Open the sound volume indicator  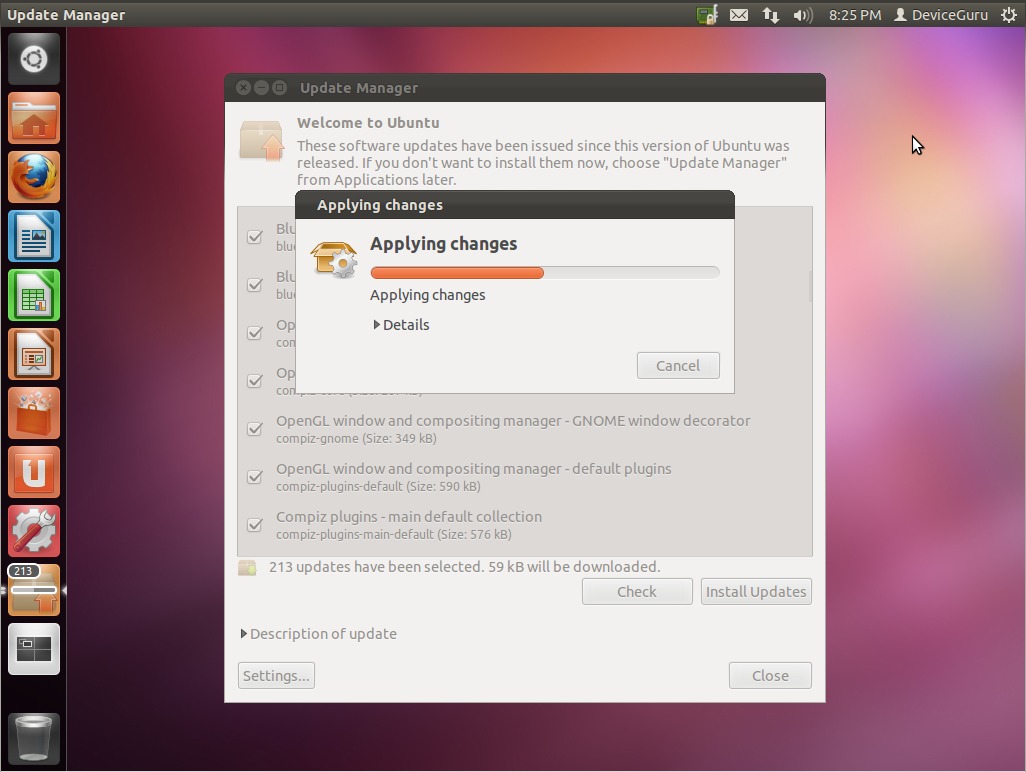[803, 14]
